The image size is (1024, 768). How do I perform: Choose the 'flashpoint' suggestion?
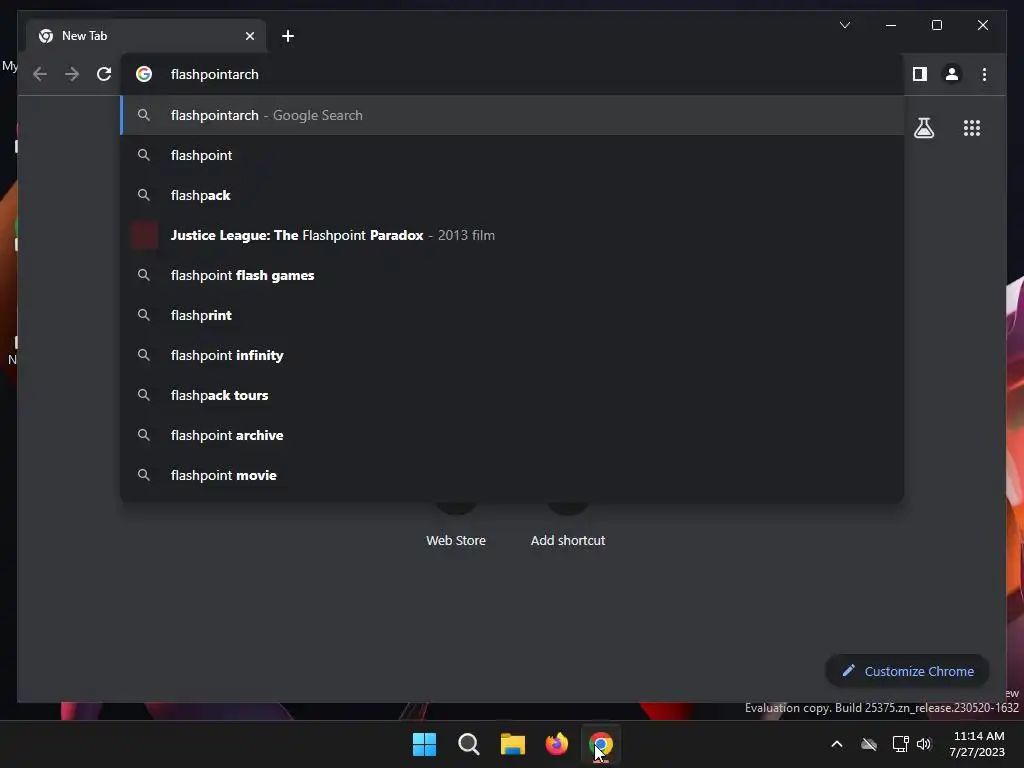click(512, 155)
